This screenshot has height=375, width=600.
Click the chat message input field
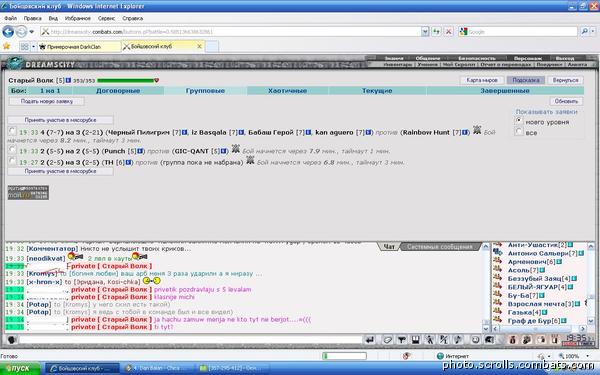point(191,339)
